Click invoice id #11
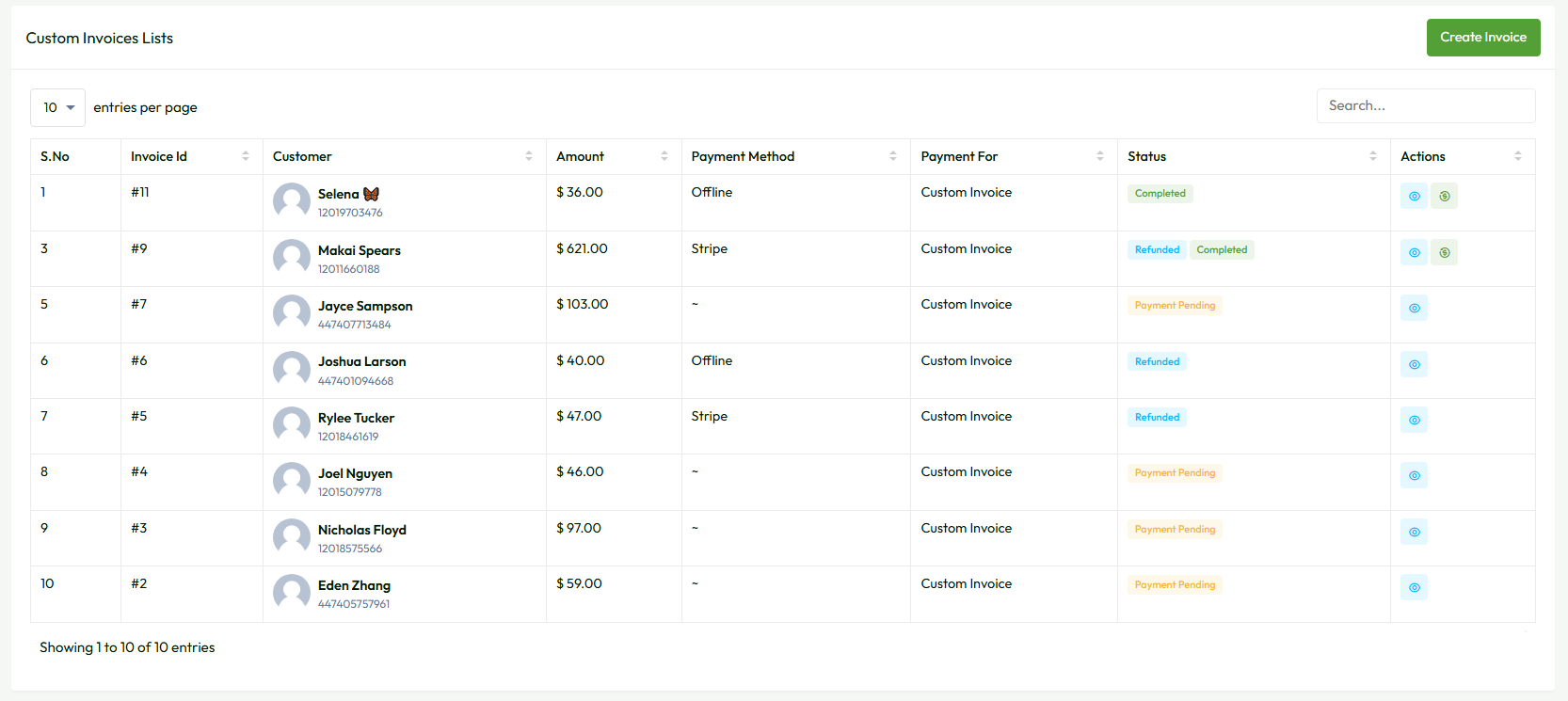 (x=140, y=192)
